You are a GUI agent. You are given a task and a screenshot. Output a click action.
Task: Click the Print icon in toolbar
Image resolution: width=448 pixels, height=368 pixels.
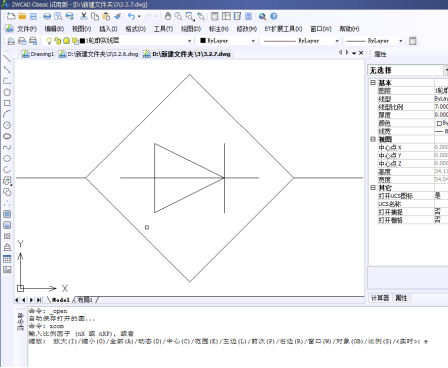47,16
